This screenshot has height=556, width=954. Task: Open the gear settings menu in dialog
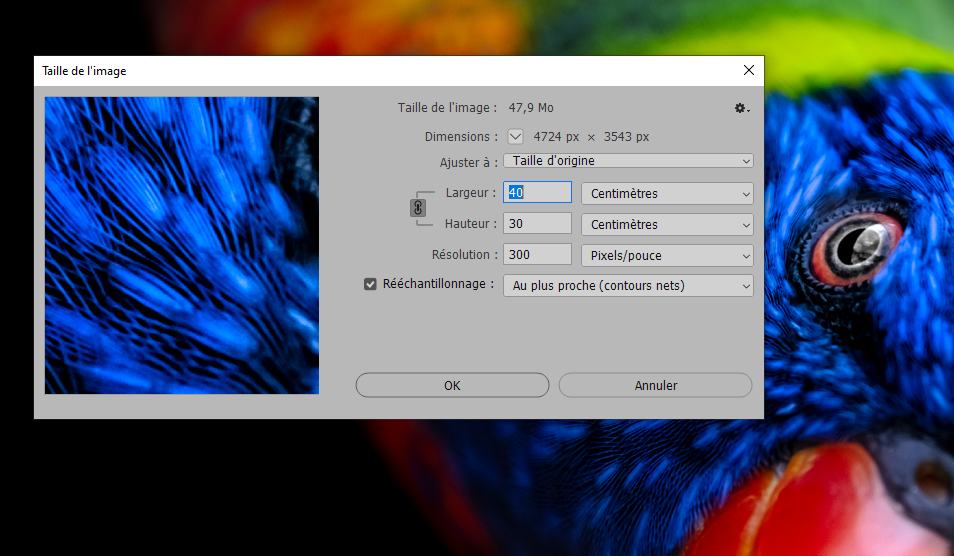[x=741, y=108]
